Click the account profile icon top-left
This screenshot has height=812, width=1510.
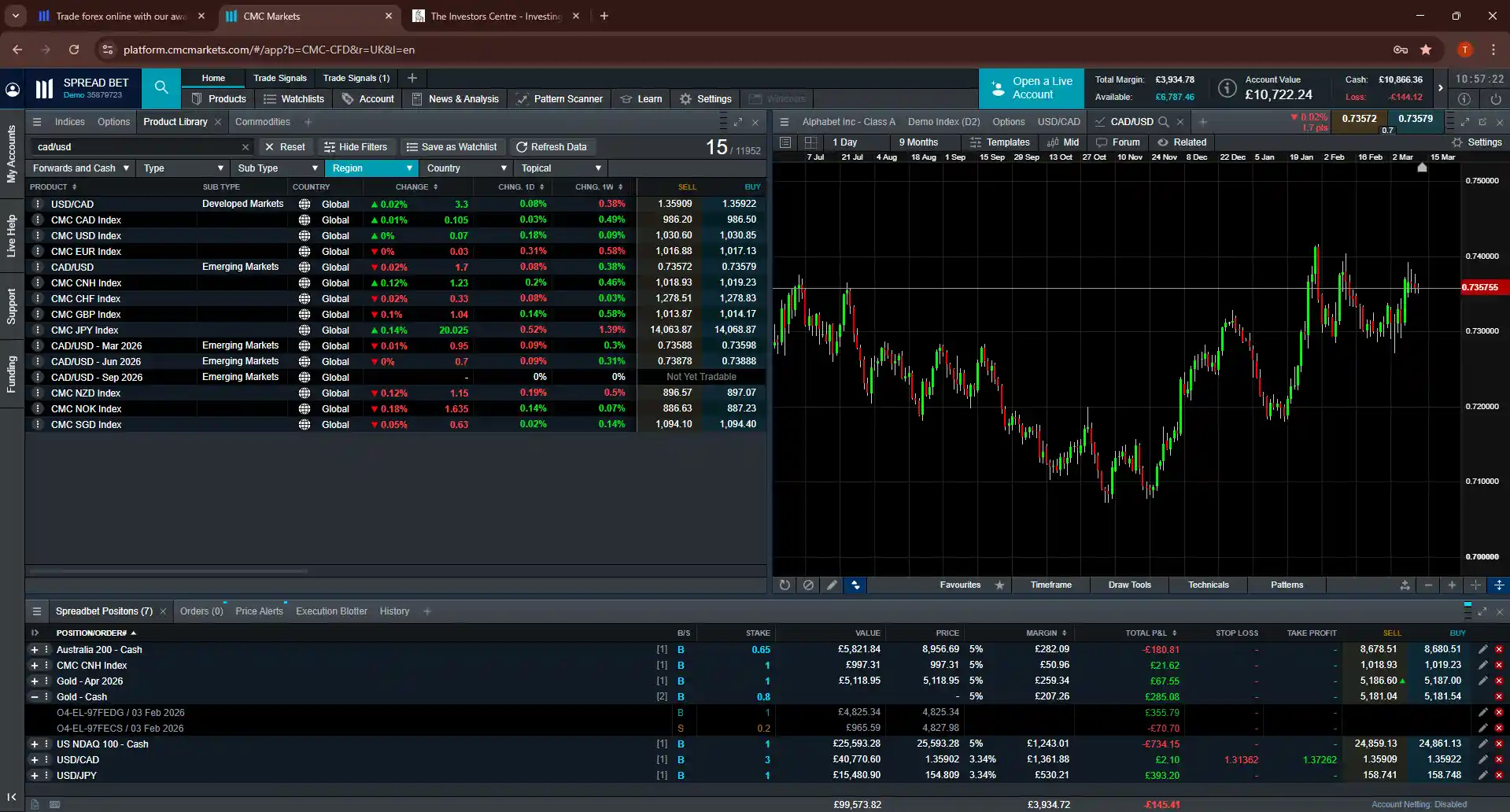[x=13, y=89]
